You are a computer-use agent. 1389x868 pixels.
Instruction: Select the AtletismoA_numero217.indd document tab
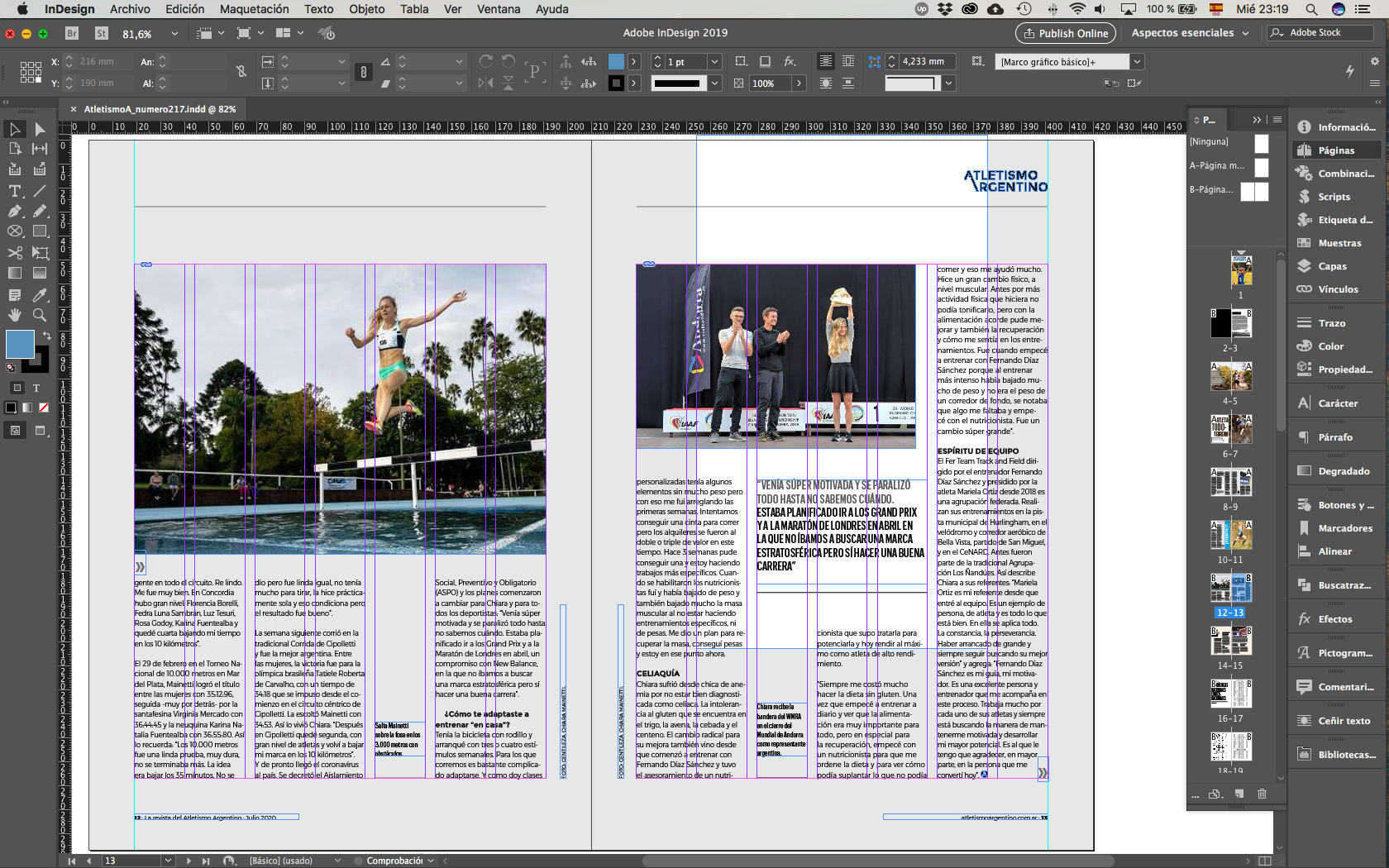pos(159,109)
